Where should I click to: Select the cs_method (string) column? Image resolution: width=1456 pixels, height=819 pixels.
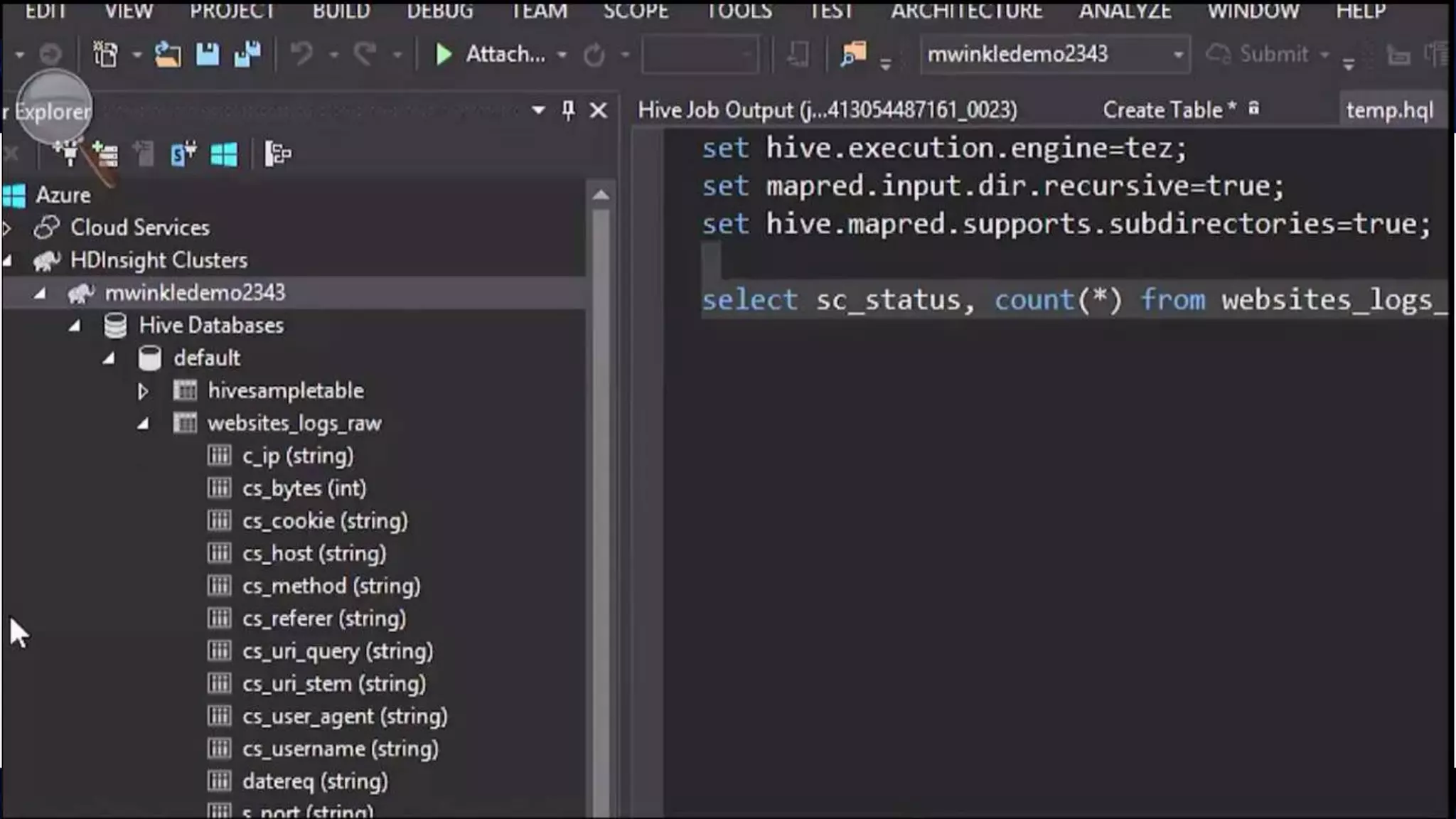pyautogui.click(x=331, y=586)
